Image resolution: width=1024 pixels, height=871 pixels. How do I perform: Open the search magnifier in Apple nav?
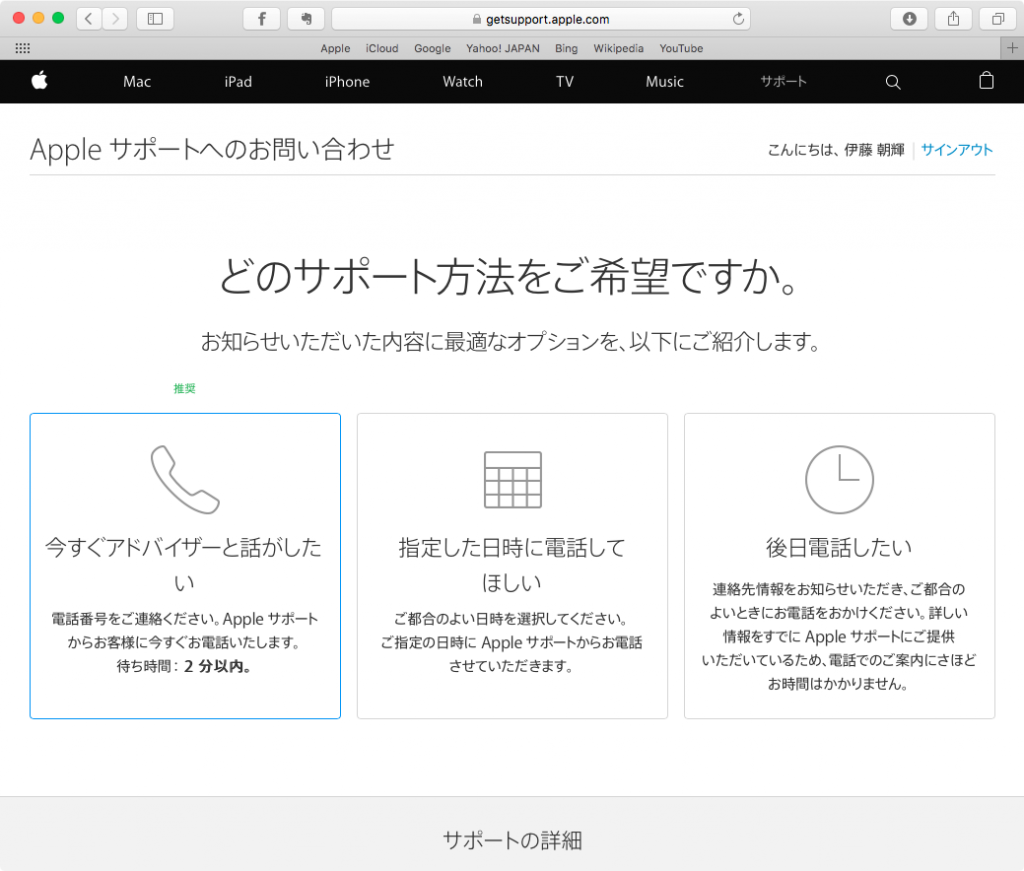(893, 82)
